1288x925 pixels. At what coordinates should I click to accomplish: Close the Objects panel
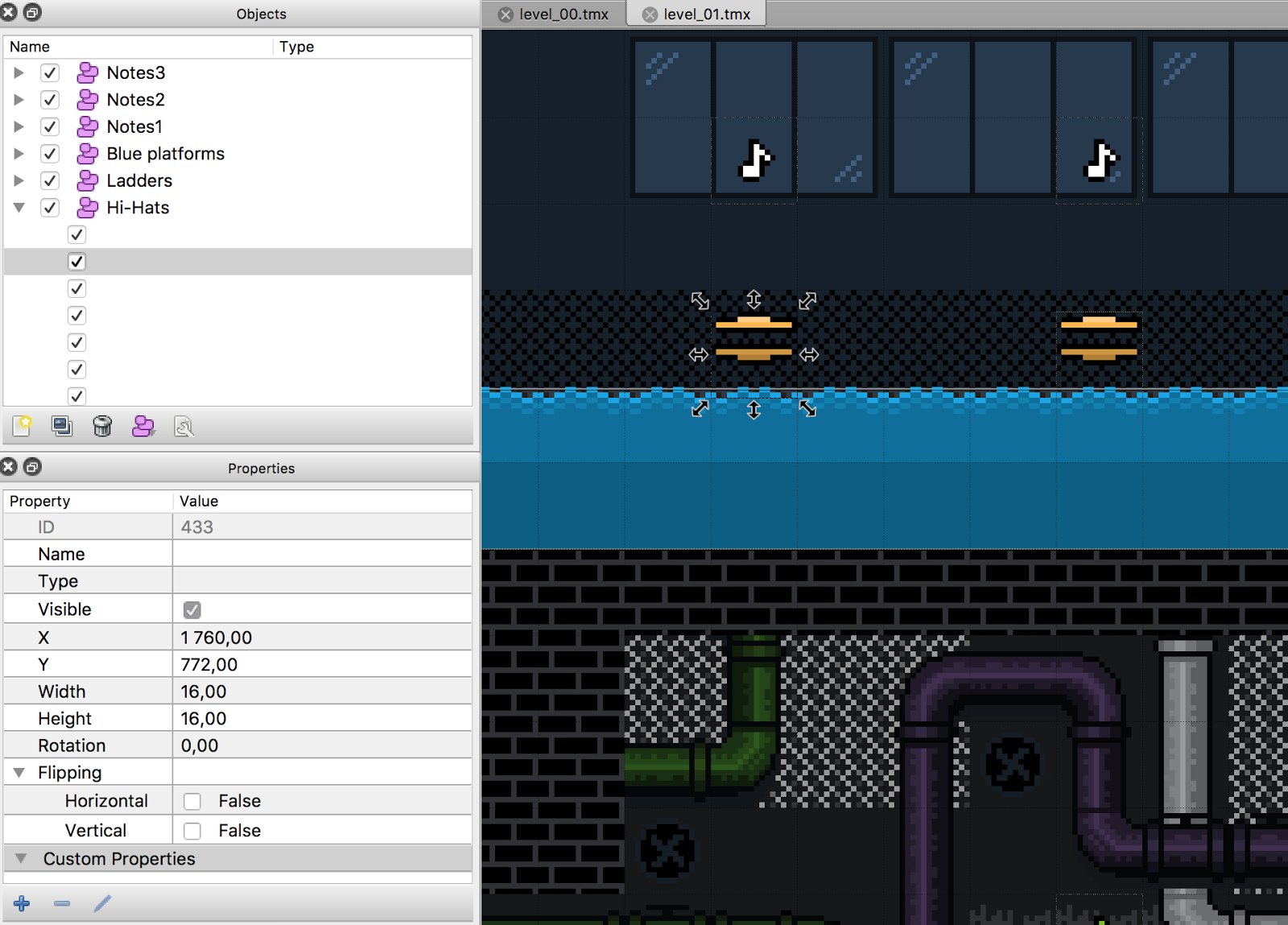coord(9,12)
